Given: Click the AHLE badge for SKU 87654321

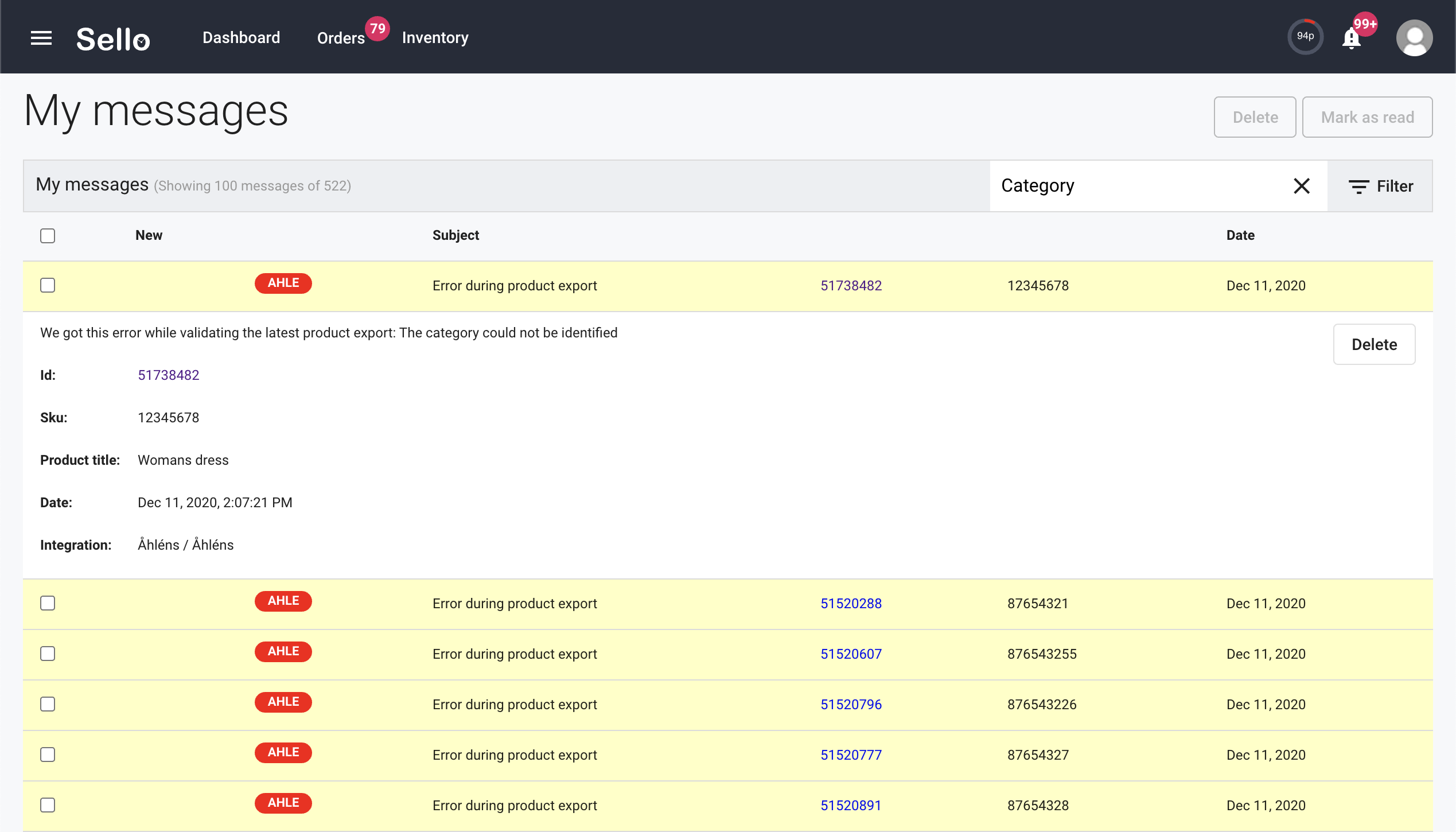Looking at the screenshot, I should (283, 601).
